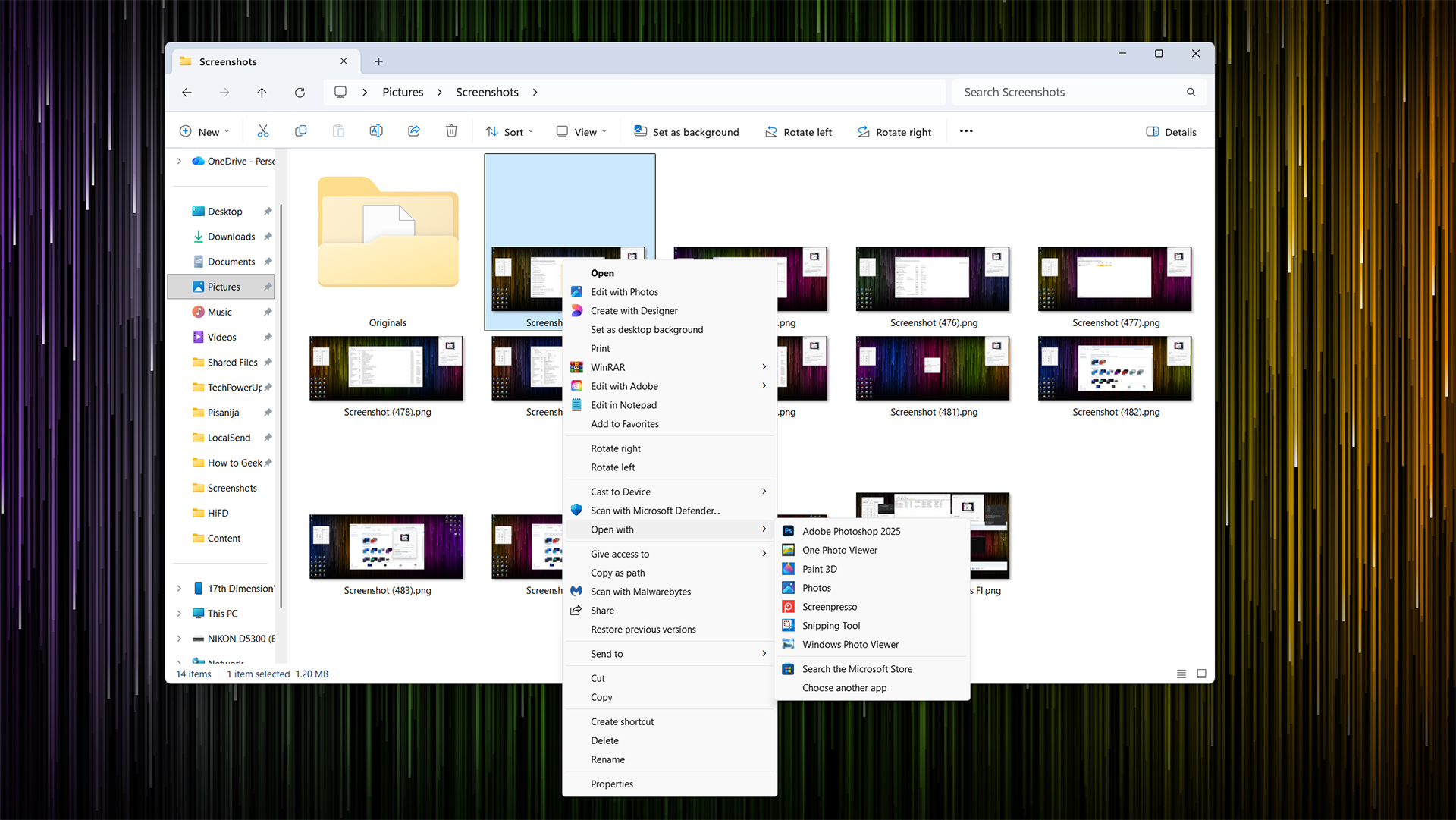Open Adobe Photoshop 2025 from submenu
1456x820 pixels.
tap(872, 531)
